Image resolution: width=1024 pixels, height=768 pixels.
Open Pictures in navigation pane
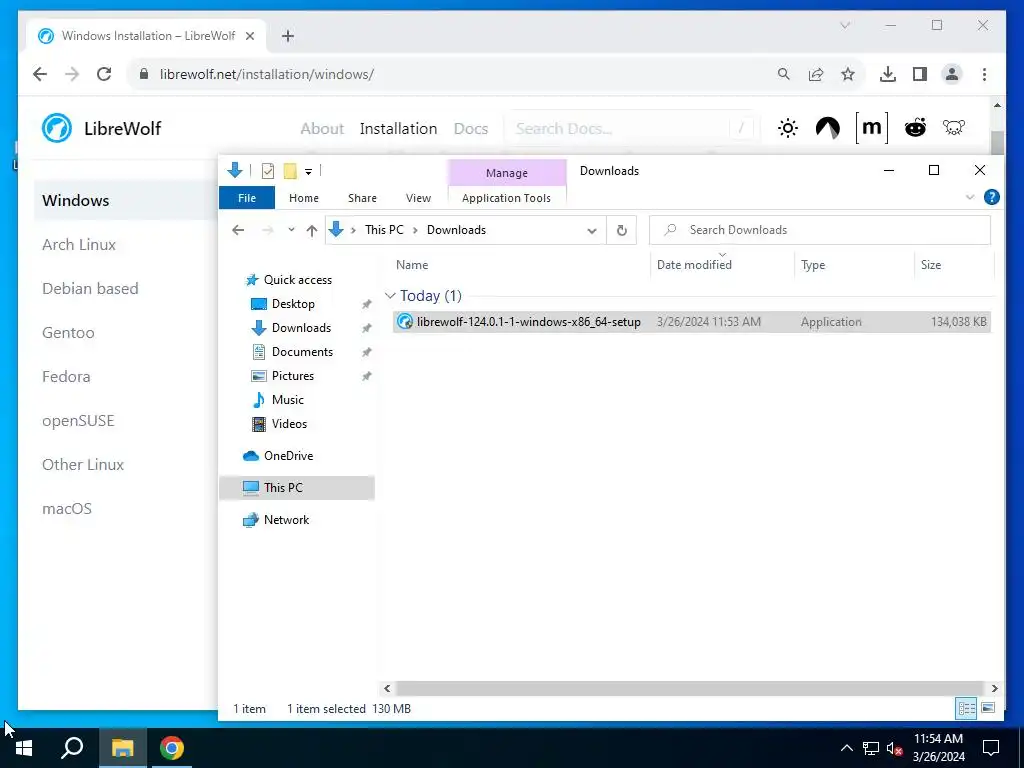click(x=293, y=376)
